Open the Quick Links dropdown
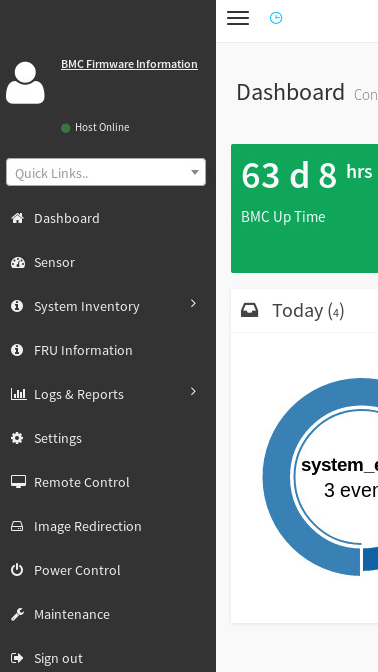 [x=106, y=172]
